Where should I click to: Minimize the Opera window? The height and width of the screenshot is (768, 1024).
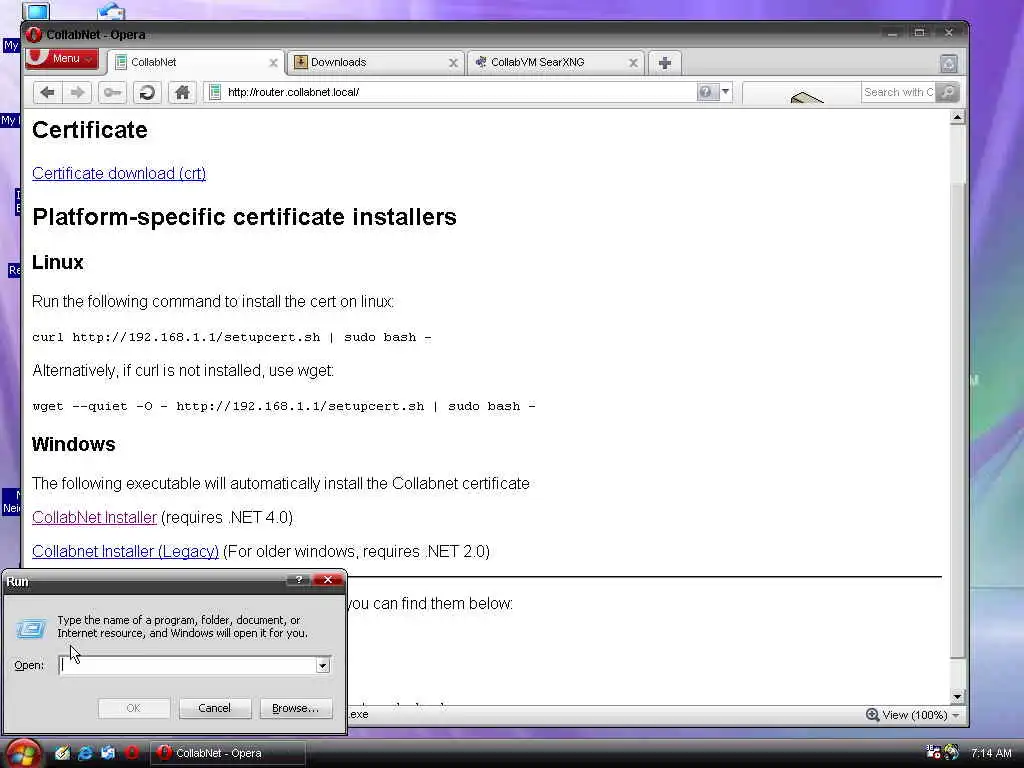point(891,33)
